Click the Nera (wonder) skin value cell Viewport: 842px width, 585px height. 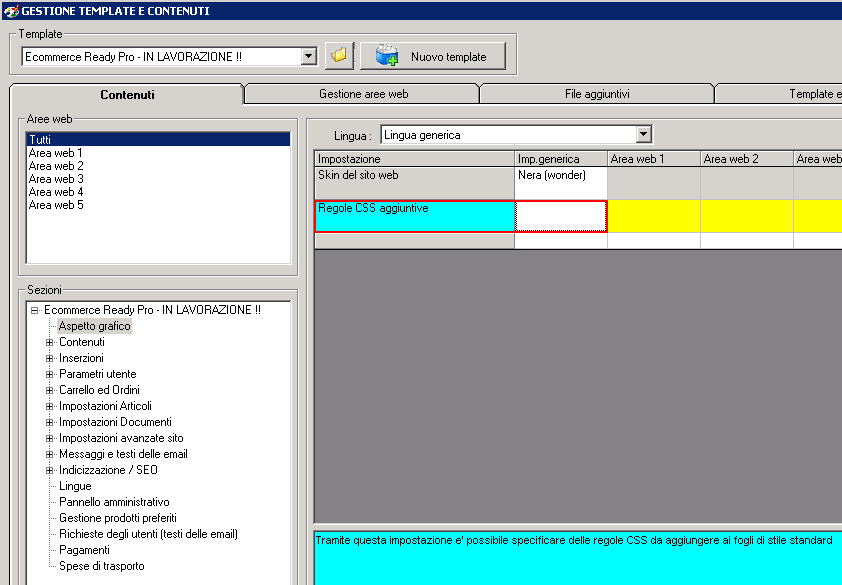pos(561,183)
